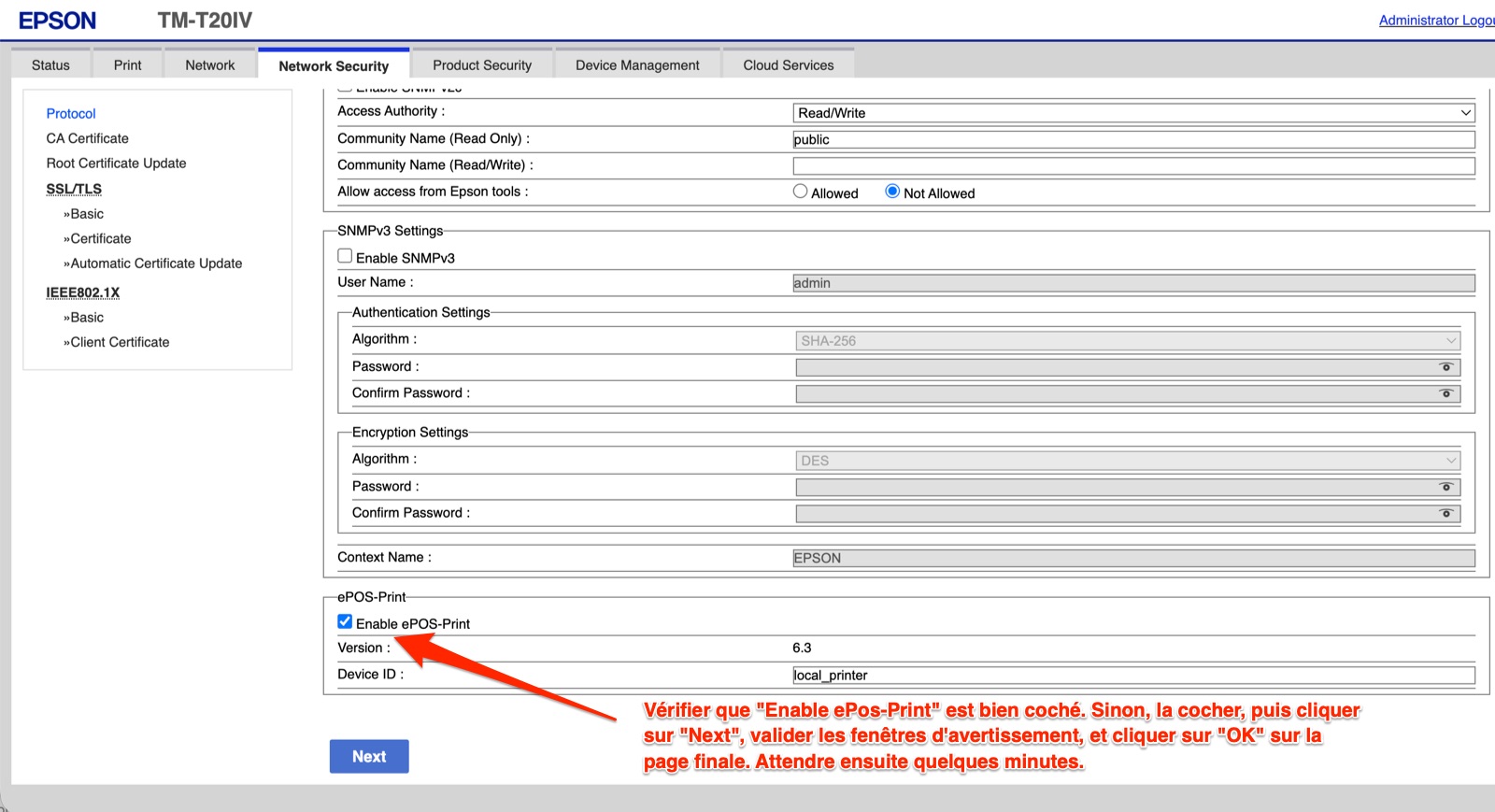
Task: Go to Root Certificate Update page
Action: click(x=117, y=164)
